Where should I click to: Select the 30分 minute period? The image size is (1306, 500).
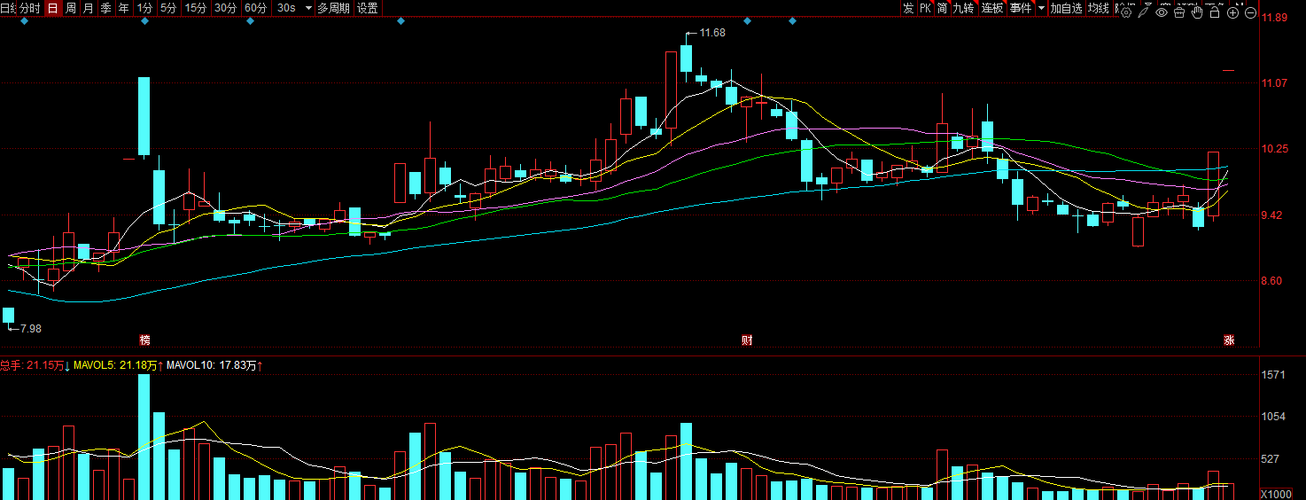[226, 8]
